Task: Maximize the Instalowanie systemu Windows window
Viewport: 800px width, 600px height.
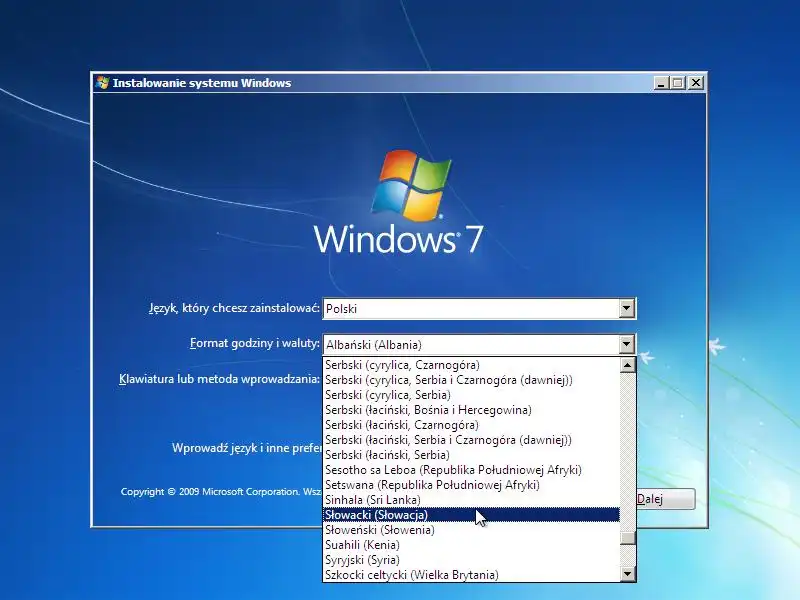Action: (678, 83)
